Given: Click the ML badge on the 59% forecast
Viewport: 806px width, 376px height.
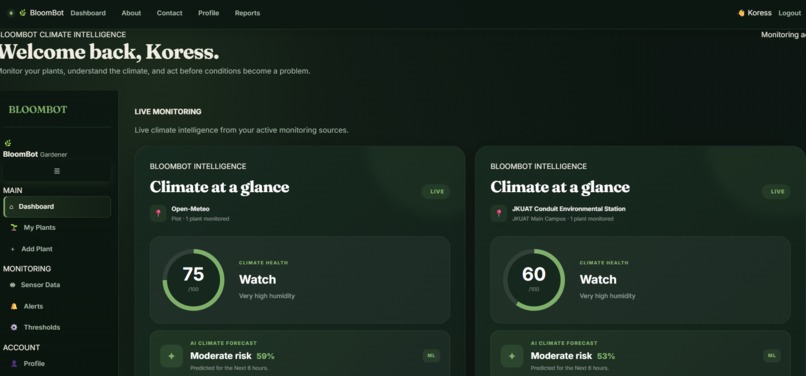Looking at the screenshot, I should (x=431, y=356).
